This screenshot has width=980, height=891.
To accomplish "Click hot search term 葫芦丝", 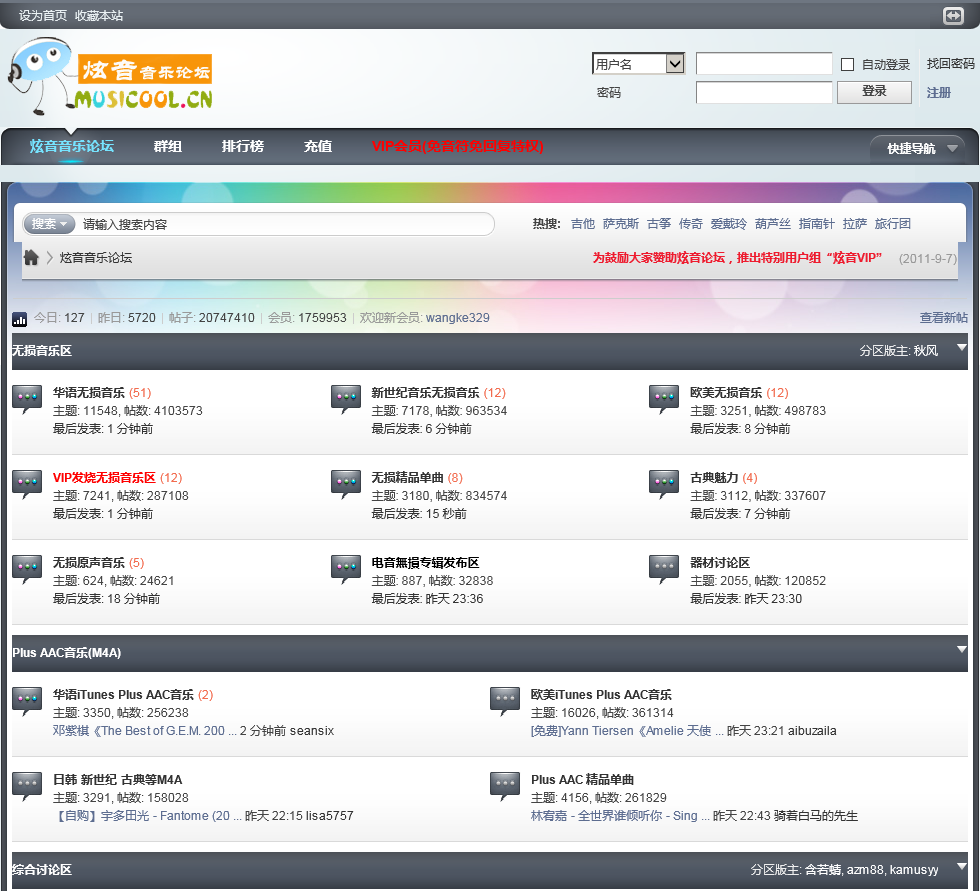I will pos(772,224).
